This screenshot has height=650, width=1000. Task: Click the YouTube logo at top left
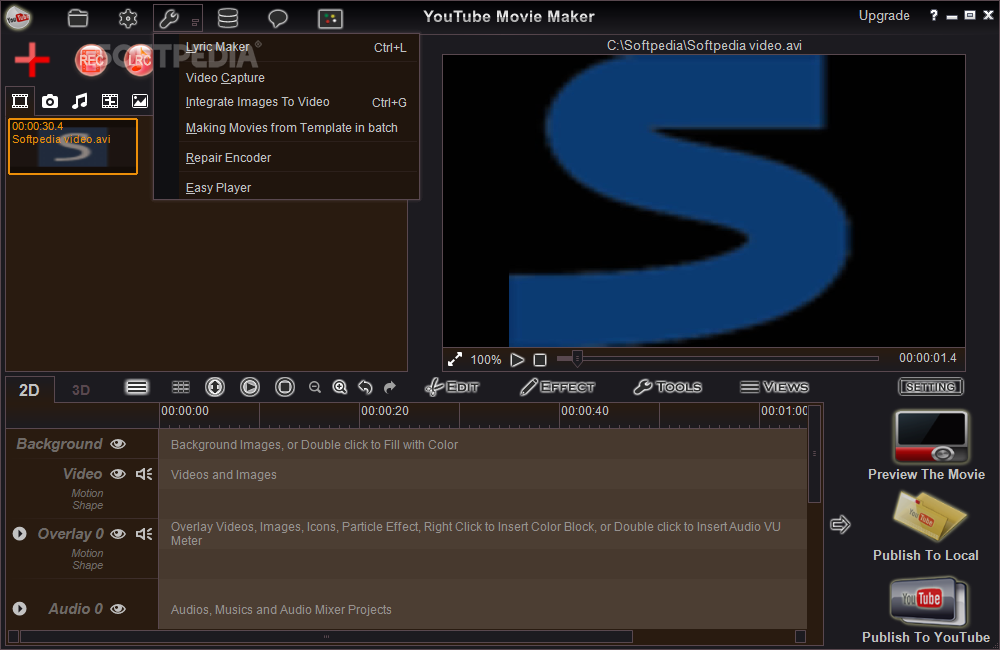[18, 18]
